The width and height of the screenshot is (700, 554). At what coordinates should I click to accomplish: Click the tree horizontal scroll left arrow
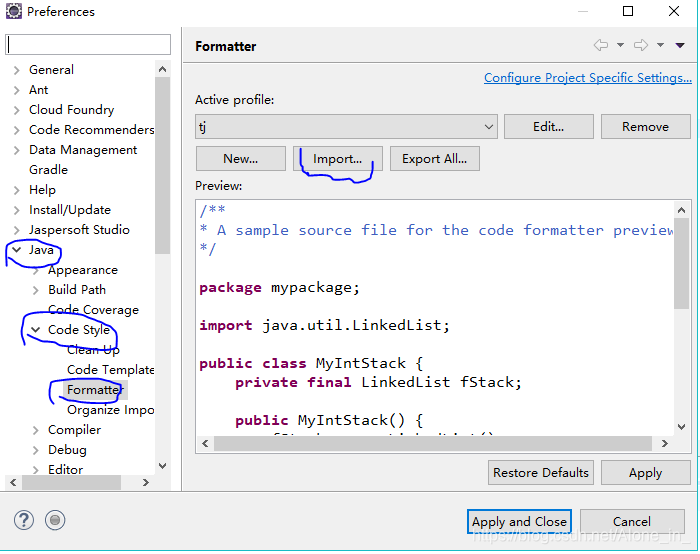[x=13, y=483]
